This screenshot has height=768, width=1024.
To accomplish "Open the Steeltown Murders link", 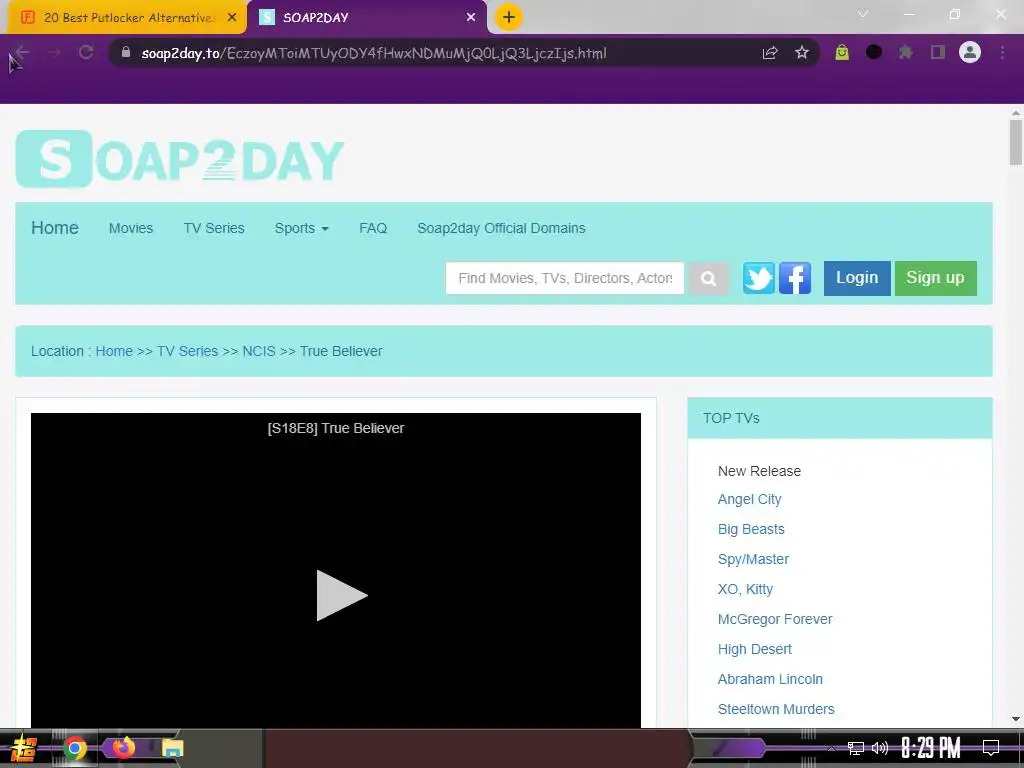I will [x=776, y=710].
